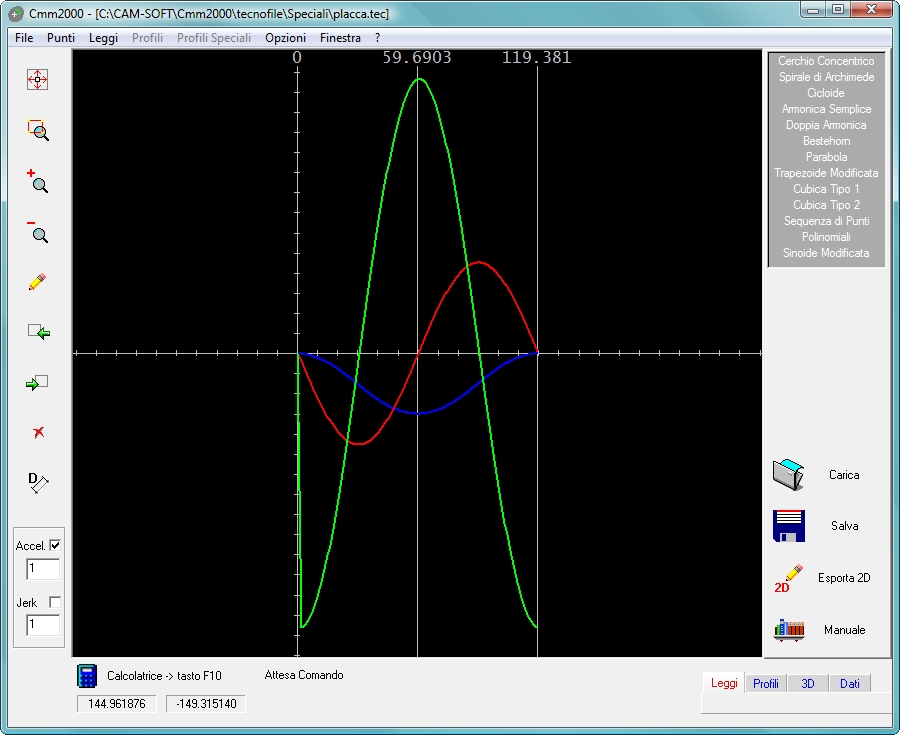Click the Manuale label

point(844,630)
